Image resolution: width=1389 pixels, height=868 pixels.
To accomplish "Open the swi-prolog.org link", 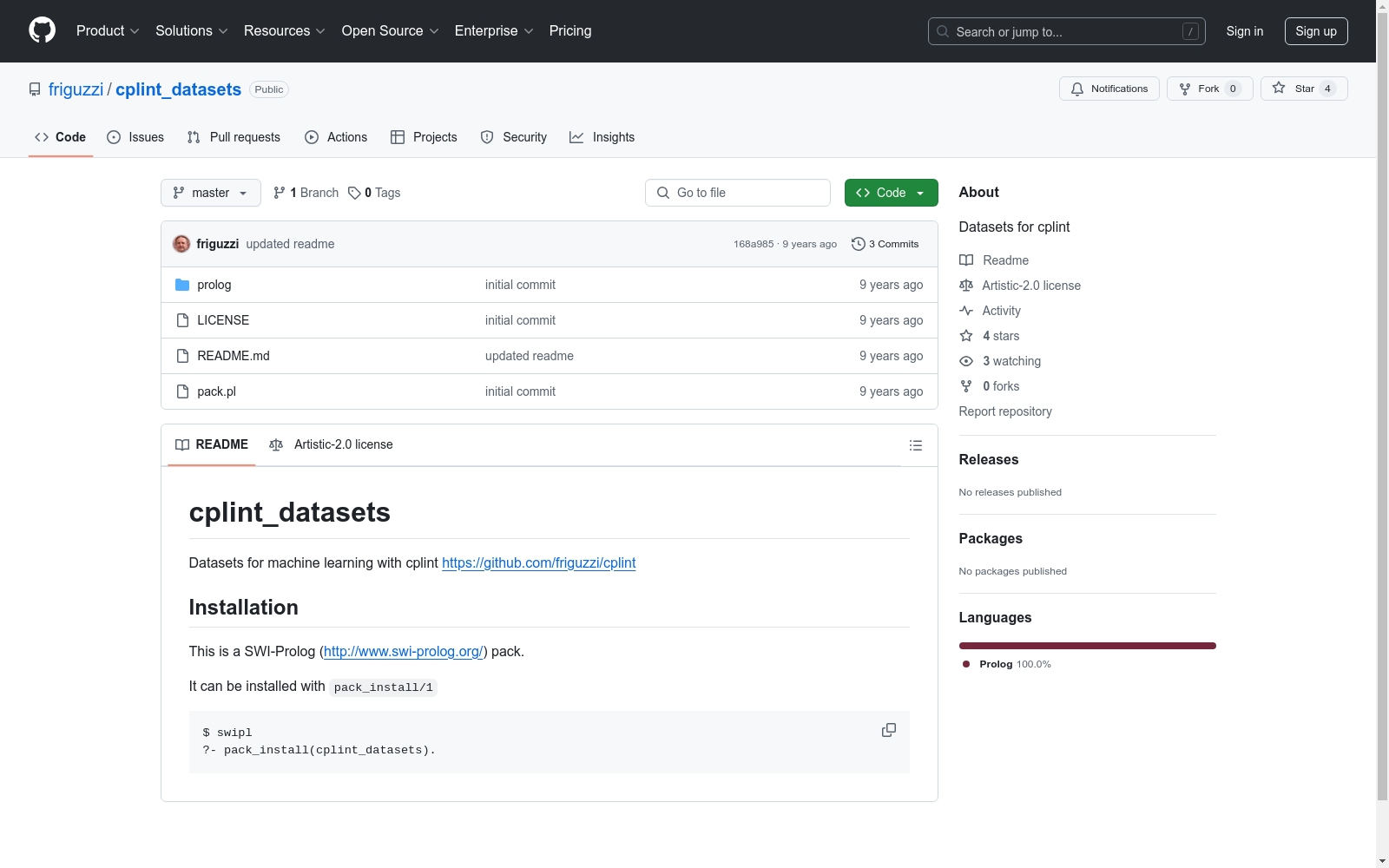I will click(404, 651).
